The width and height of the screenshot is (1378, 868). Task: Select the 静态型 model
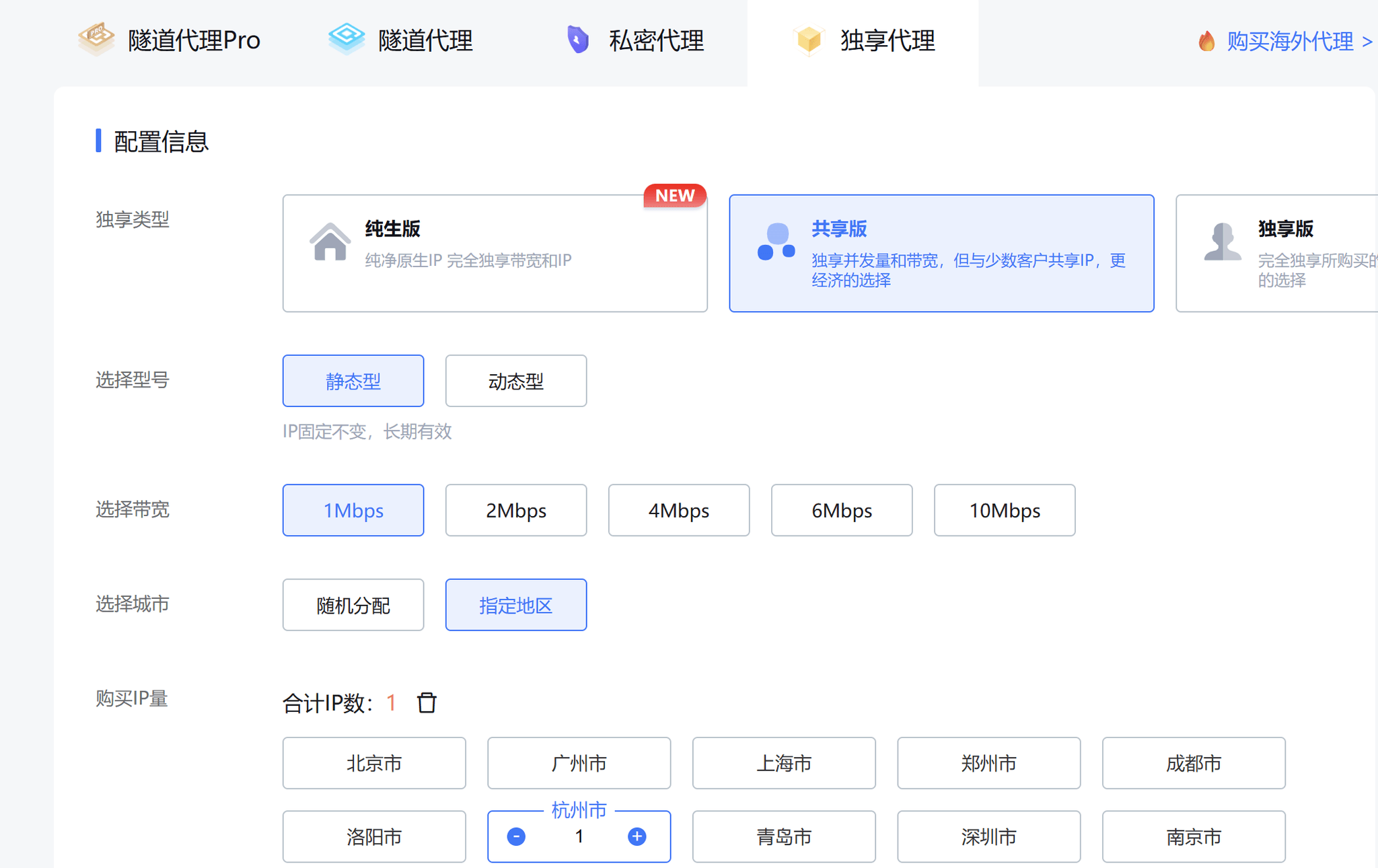[x=353, y=381]
